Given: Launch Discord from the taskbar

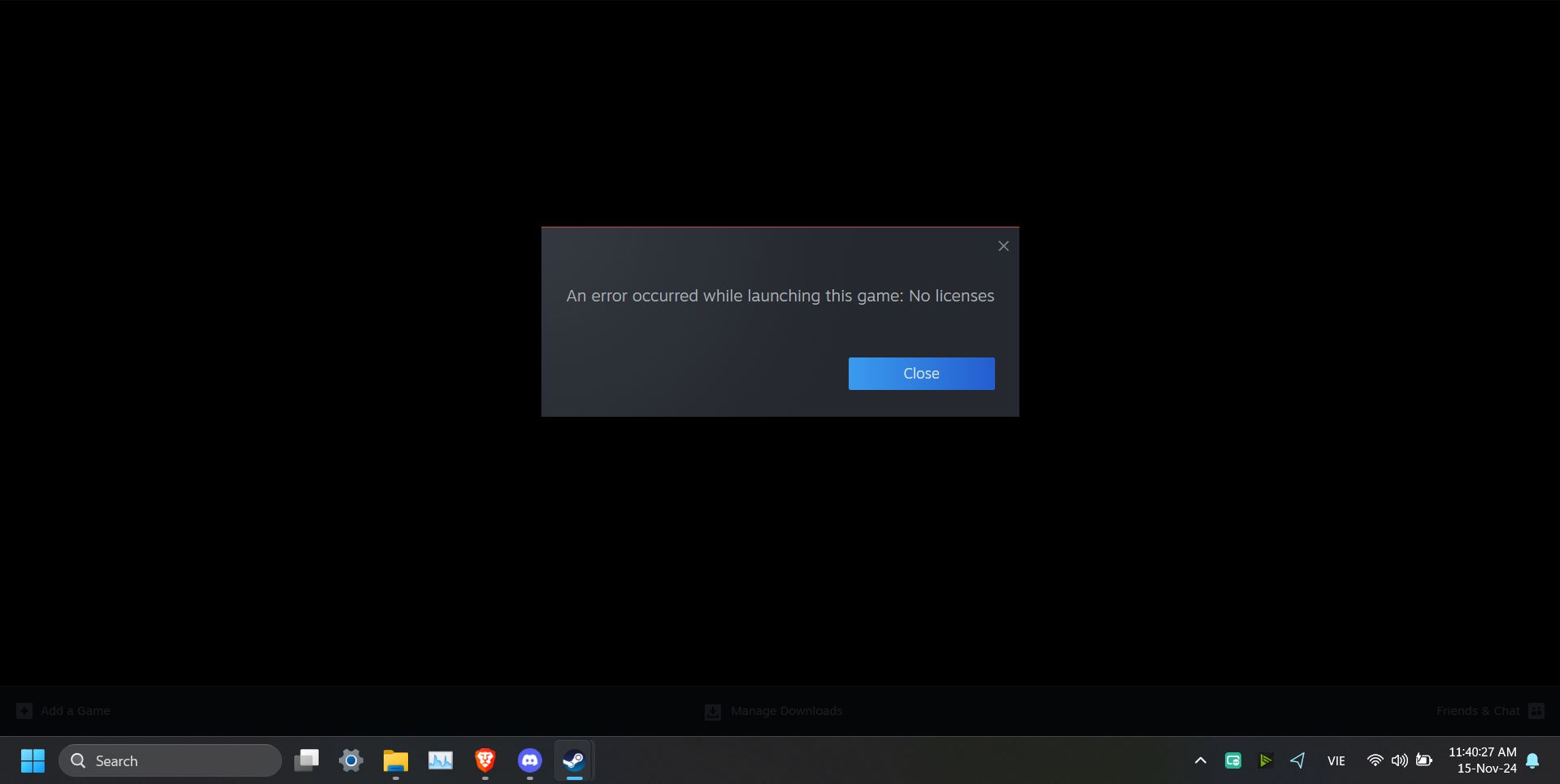Looking at the screenshot, I should click(x=529, y=760).
